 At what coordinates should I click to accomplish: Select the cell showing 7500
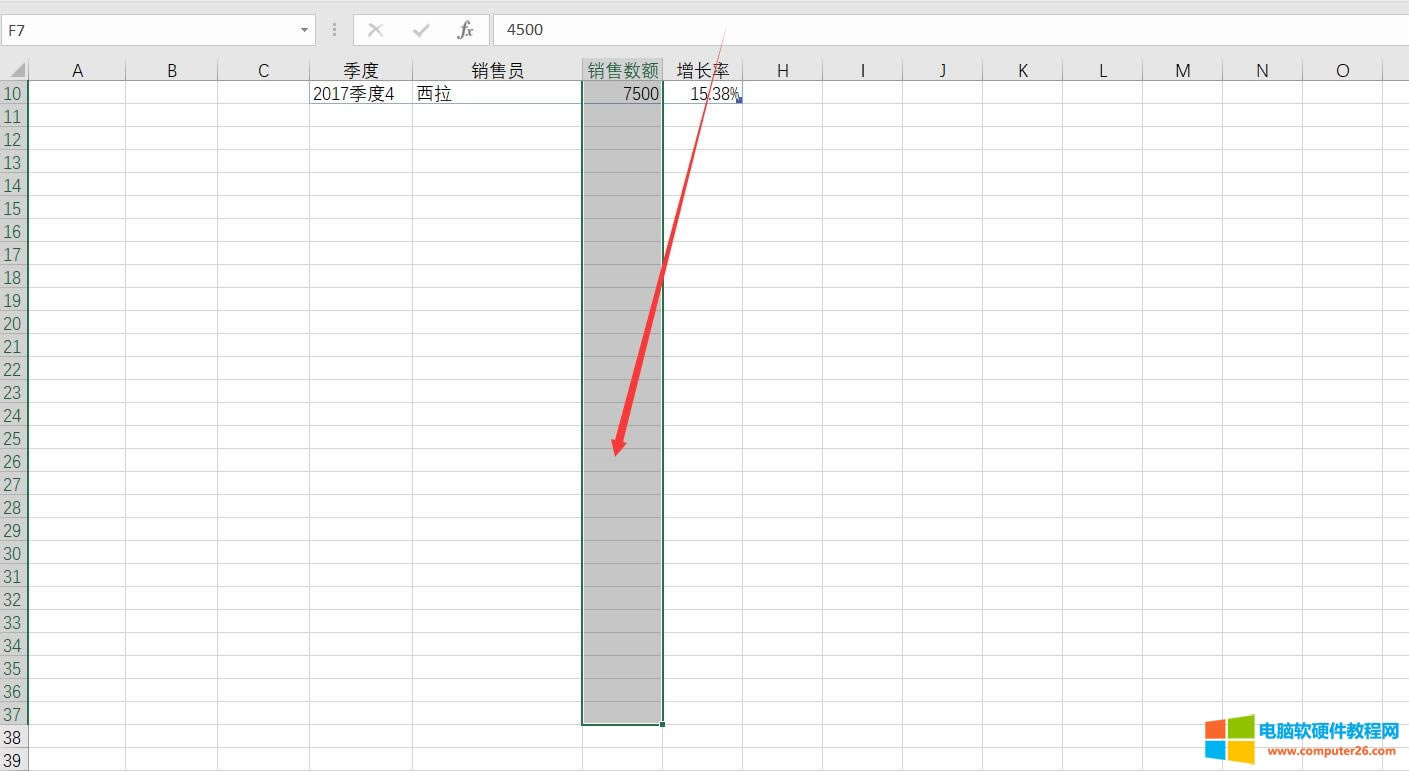[640, 93]
